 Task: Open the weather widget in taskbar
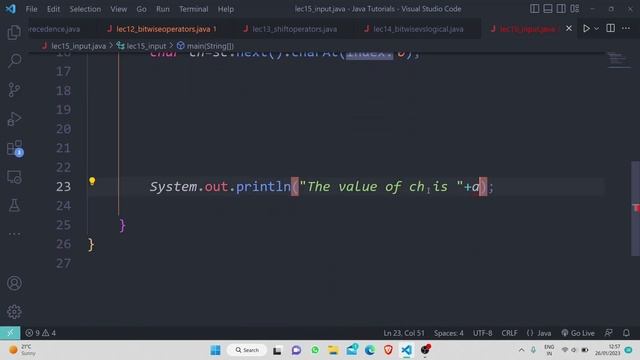point(22,350)
